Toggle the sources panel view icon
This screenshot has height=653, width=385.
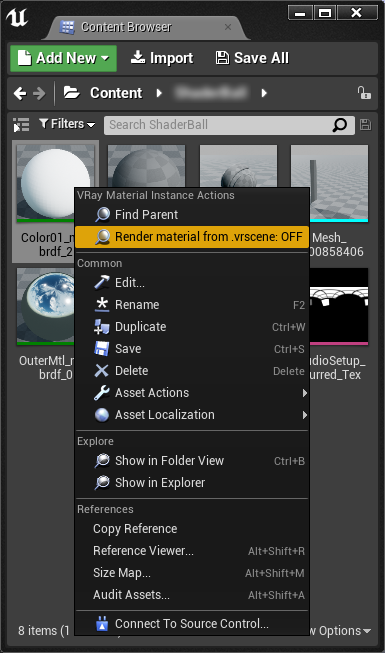coord(21,125)
